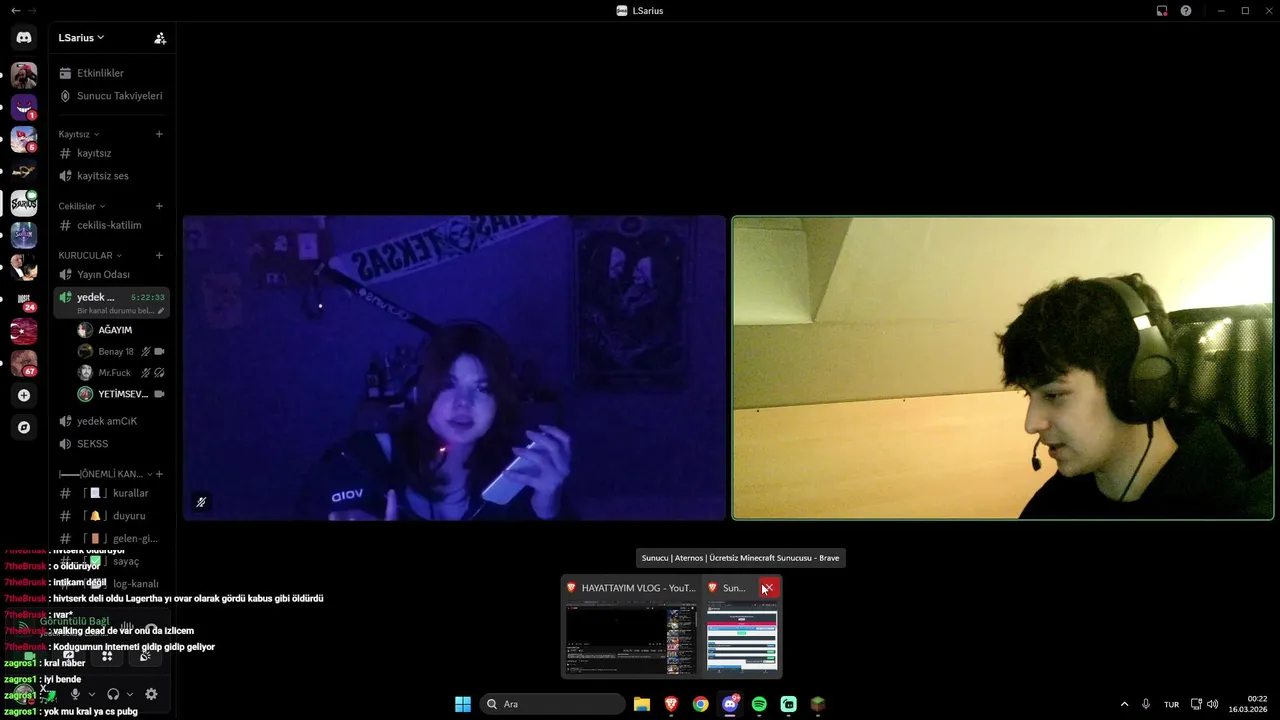Open the Discord inbox icon in title bar
This screenshot has width=1280, height=720.
click(x=1162, y=11)
